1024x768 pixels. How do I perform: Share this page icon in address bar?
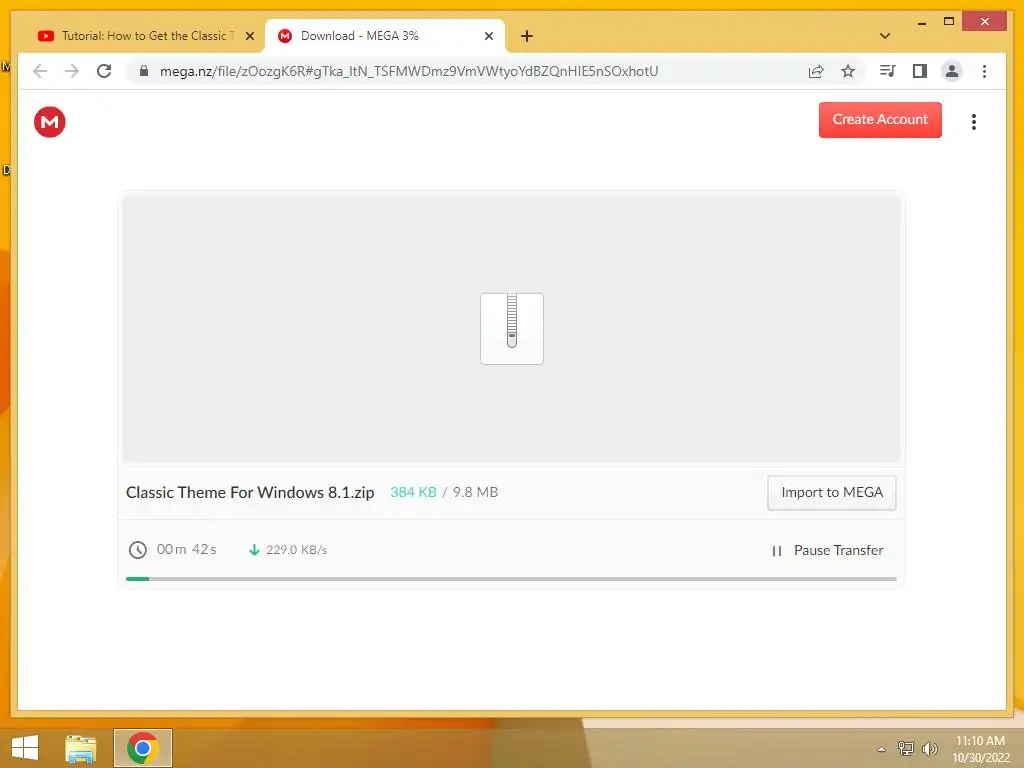tap(816, 71)
